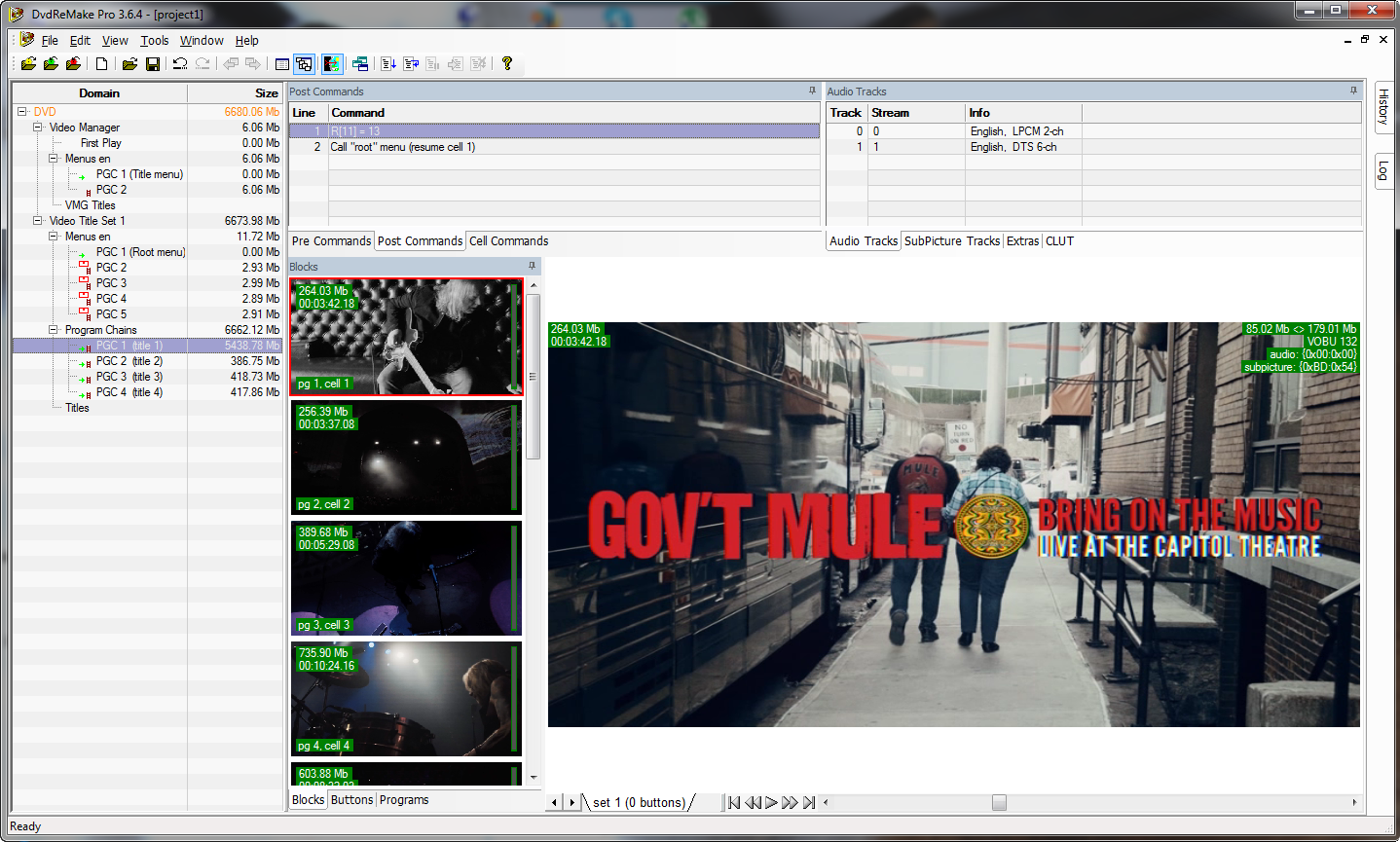Open the History side panel
Viewport: 1400px width, 842px height.
click(x=1382, y=107)
